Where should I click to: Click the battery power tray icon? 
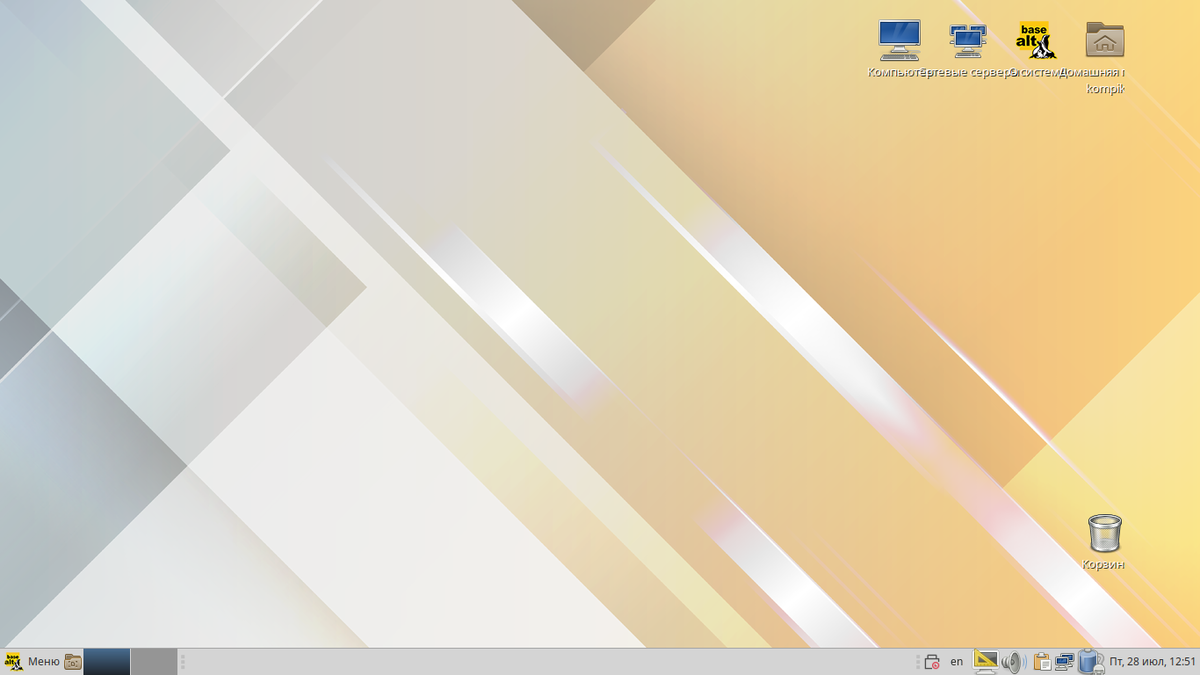click(x=1090, y=661)
